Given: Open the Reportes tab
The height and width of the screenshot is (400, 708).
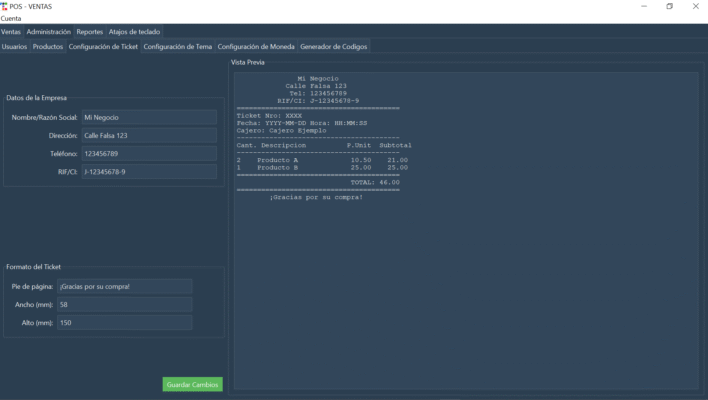Looking at the screenshot, I should point(89,32).
